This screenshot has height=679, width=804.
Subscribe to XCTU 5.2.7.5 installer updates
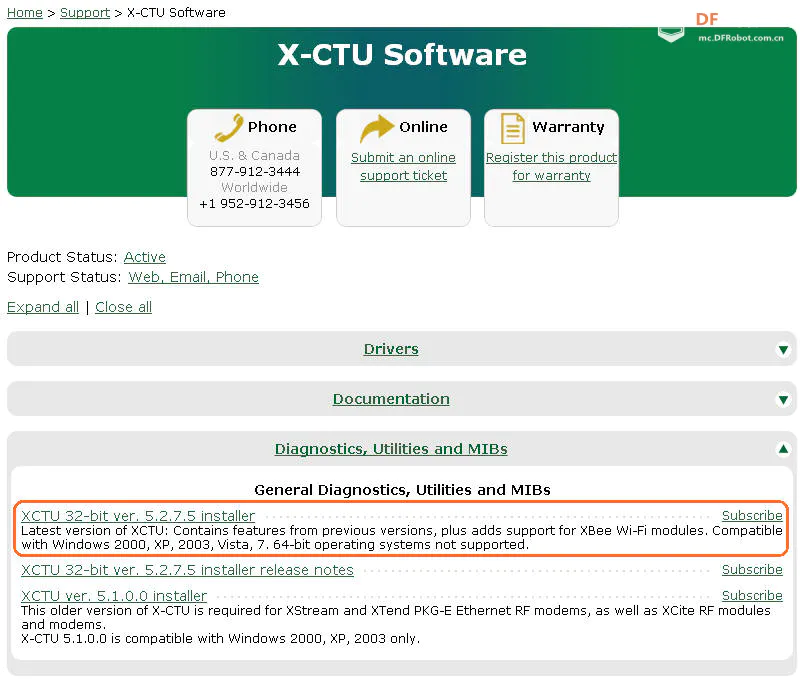click(x=752, y=515)
